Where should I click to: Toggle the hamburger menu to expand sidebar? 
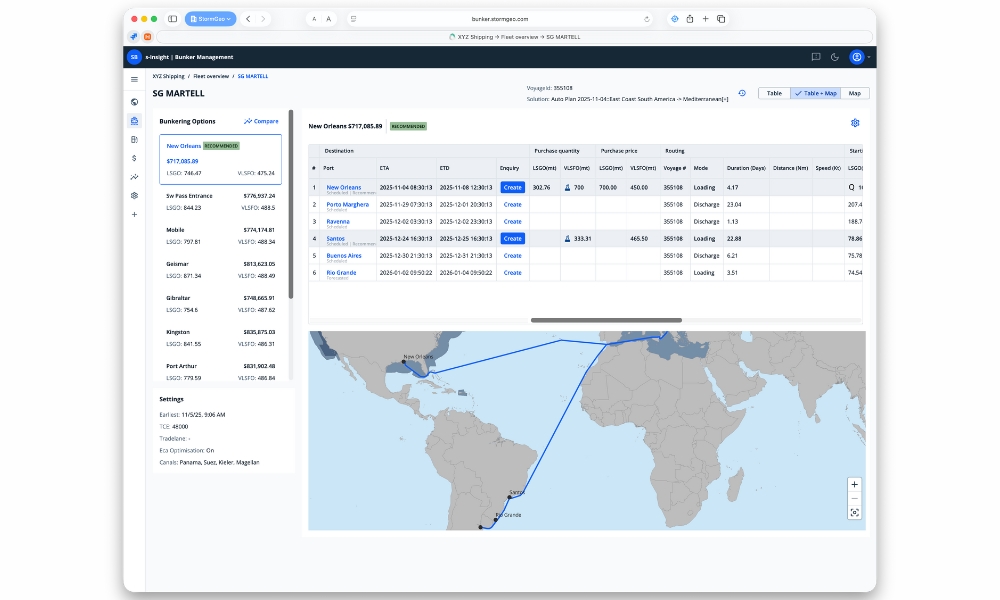click(134, 79)
